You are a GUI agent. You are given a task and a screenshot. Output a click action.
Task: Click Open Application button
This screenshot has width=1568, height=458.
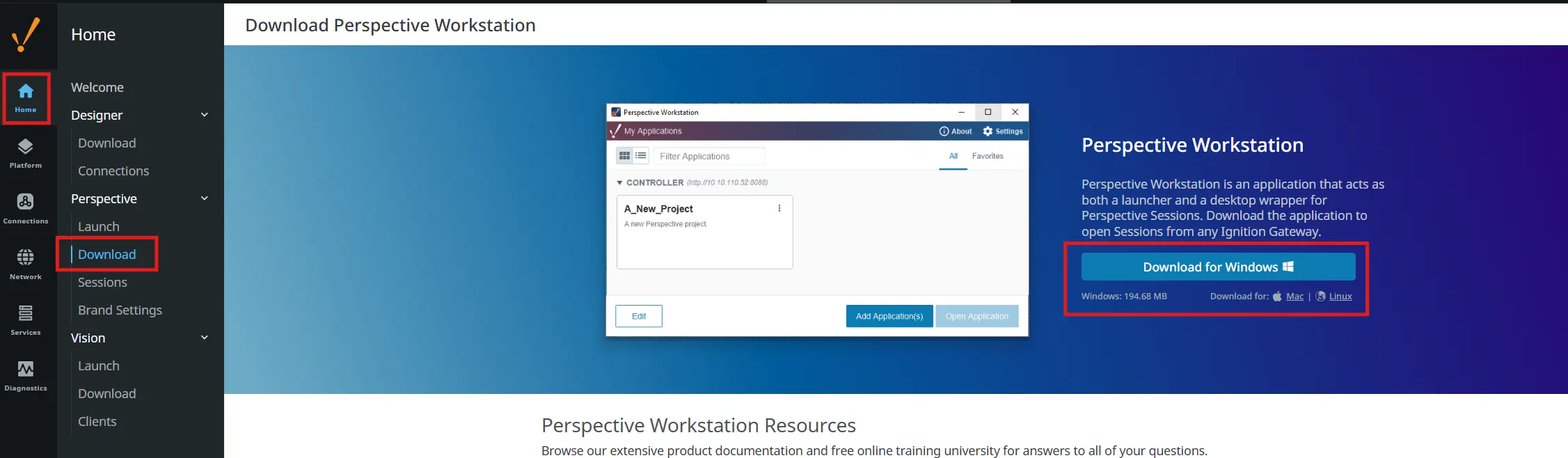(x=977, y=316)
